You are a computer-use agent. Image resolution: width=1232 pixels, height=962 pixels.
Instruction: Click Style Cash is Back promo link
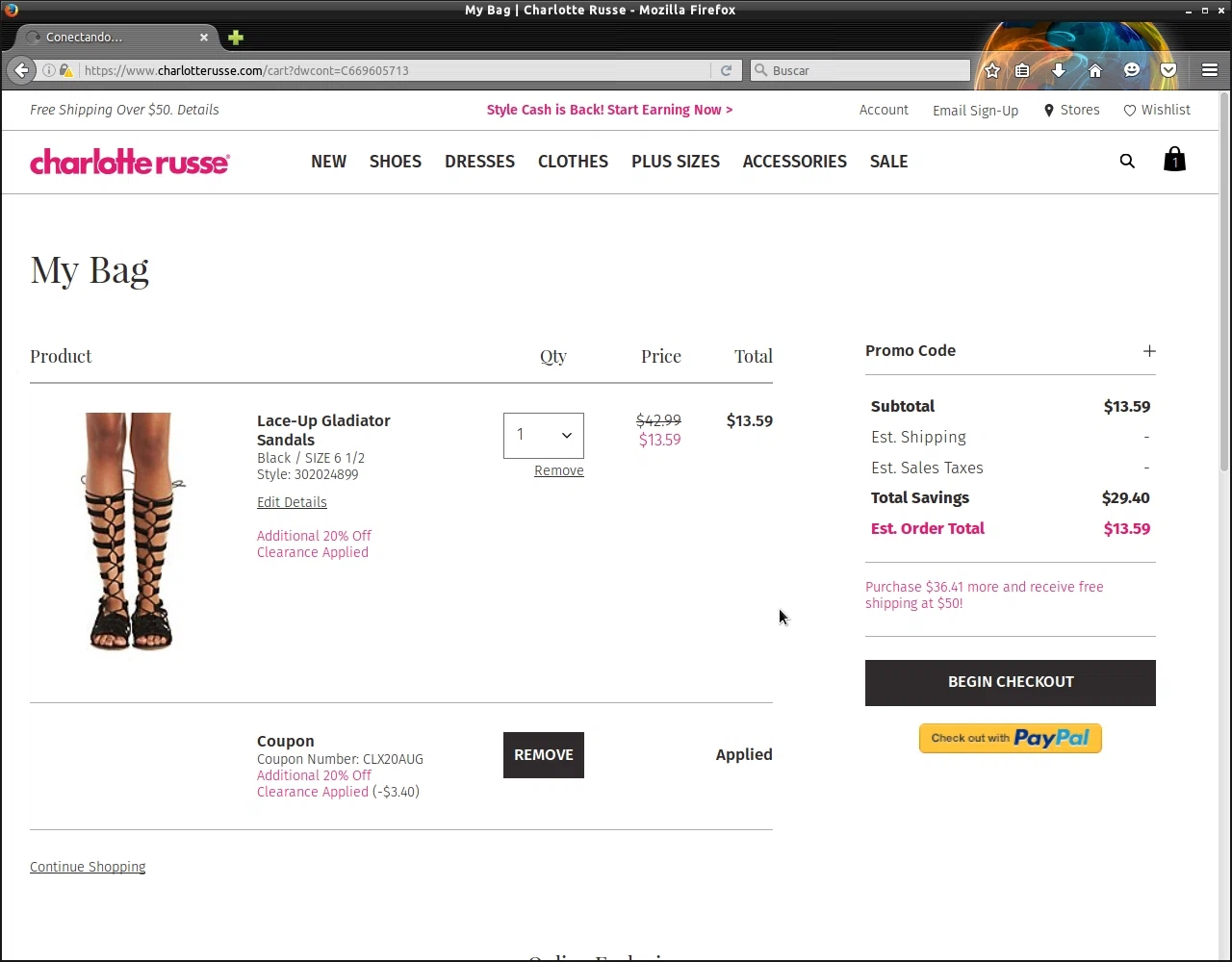pyautogui.click(x=609, y=110)
